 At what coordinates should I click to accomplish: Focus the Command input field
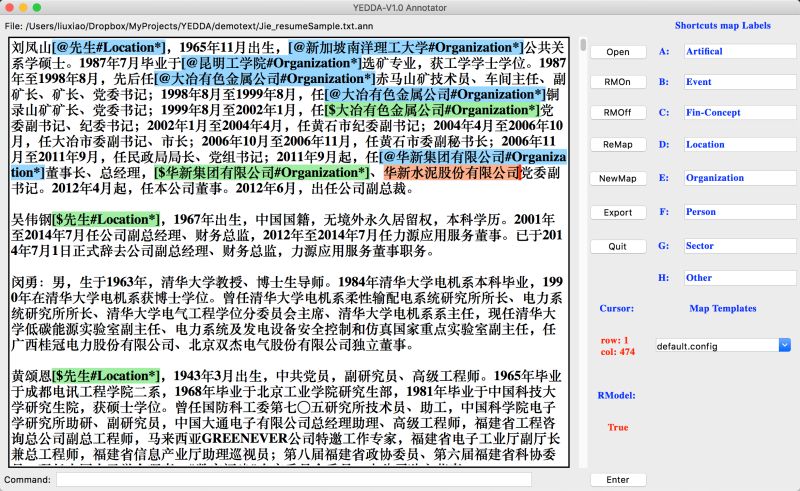point(294,479)
